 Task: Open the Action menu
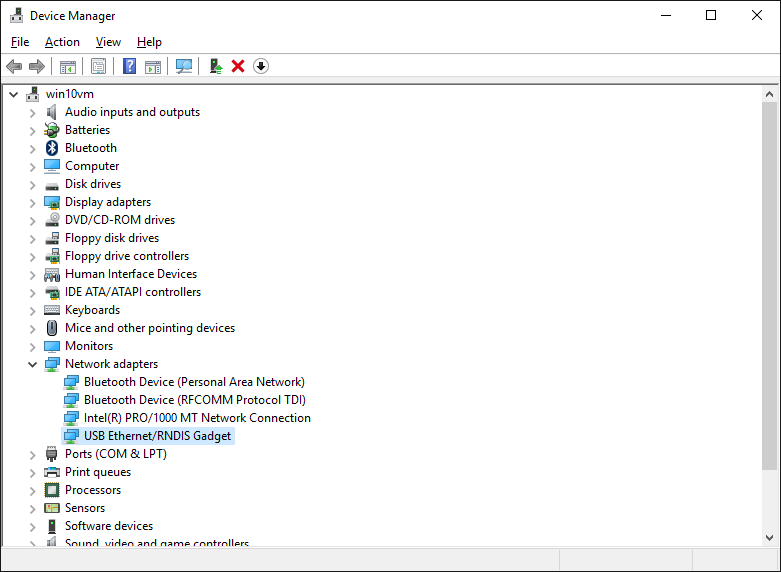[x=62, y=42]
